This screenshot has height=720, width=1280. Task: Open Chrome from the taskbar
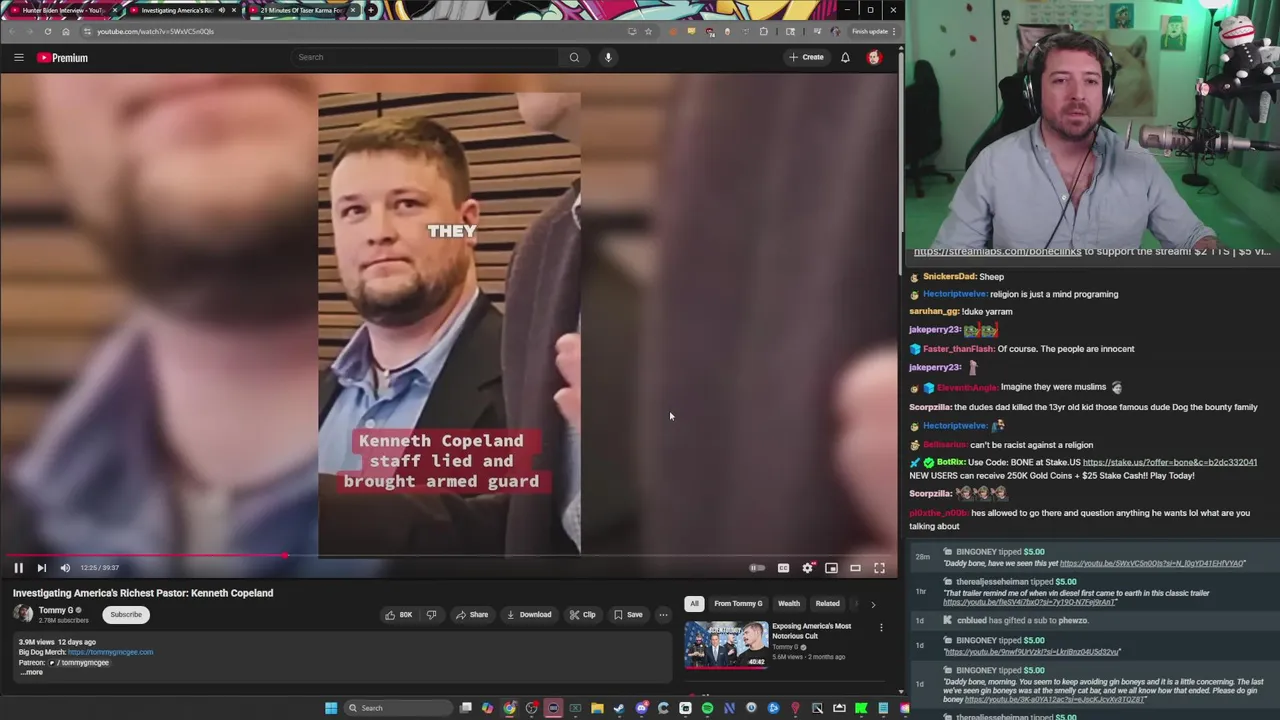(x=510, y=708)
